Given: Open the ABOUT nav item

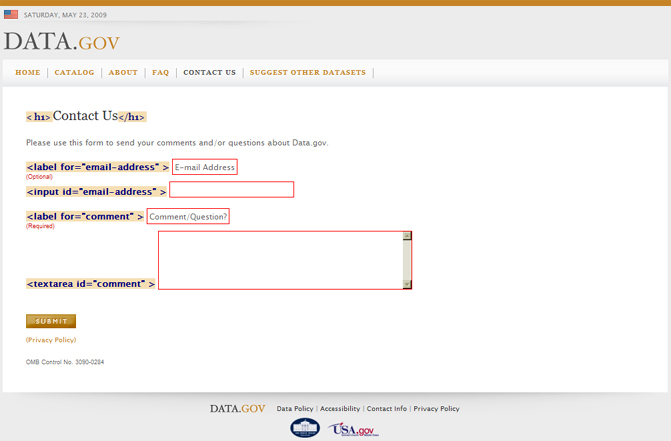Looking at the screenshot, I should pyautogui.click(x=123, y=72).
